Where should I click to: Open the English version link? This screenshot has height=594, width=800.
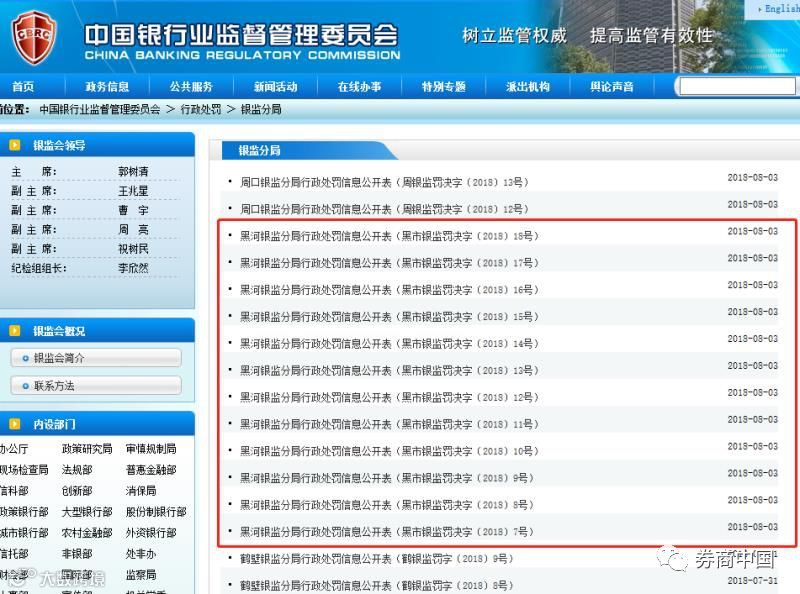[x=782, y=9]
